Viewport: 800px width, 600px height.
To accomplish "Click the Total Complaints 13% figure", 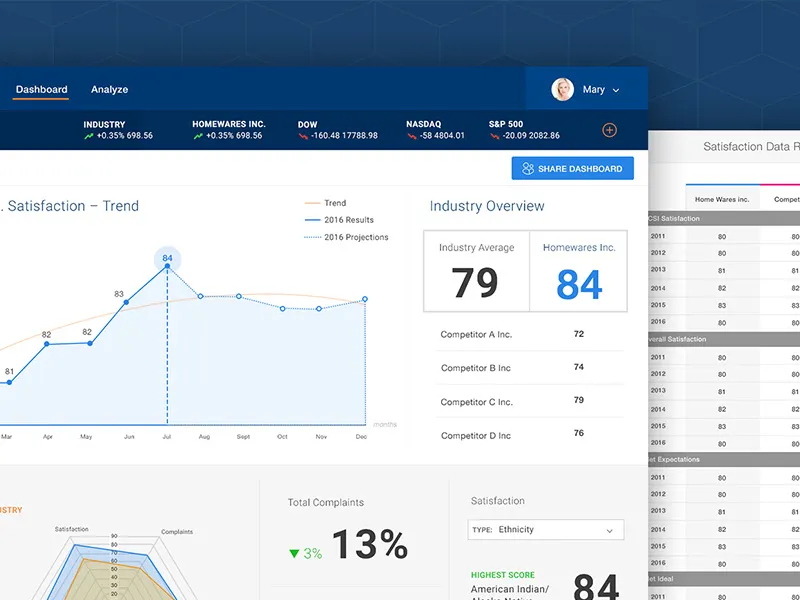I will pos(370,544).
